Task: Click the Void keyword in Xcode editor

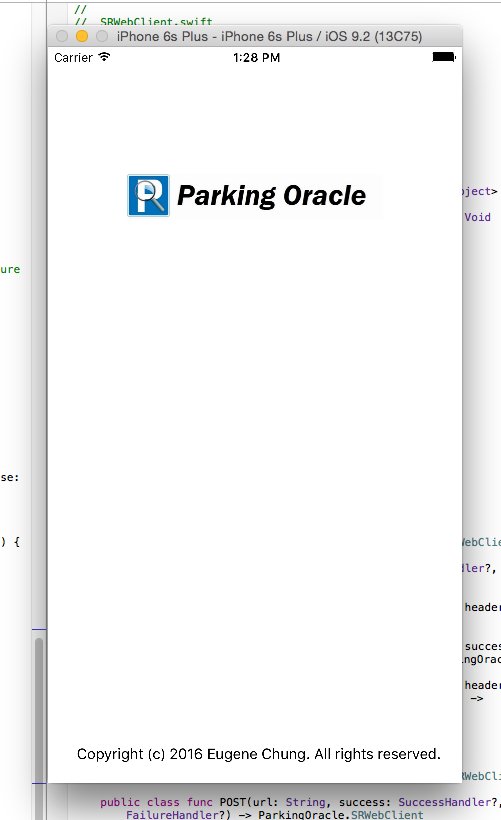Action: click(x=477, y=217)
